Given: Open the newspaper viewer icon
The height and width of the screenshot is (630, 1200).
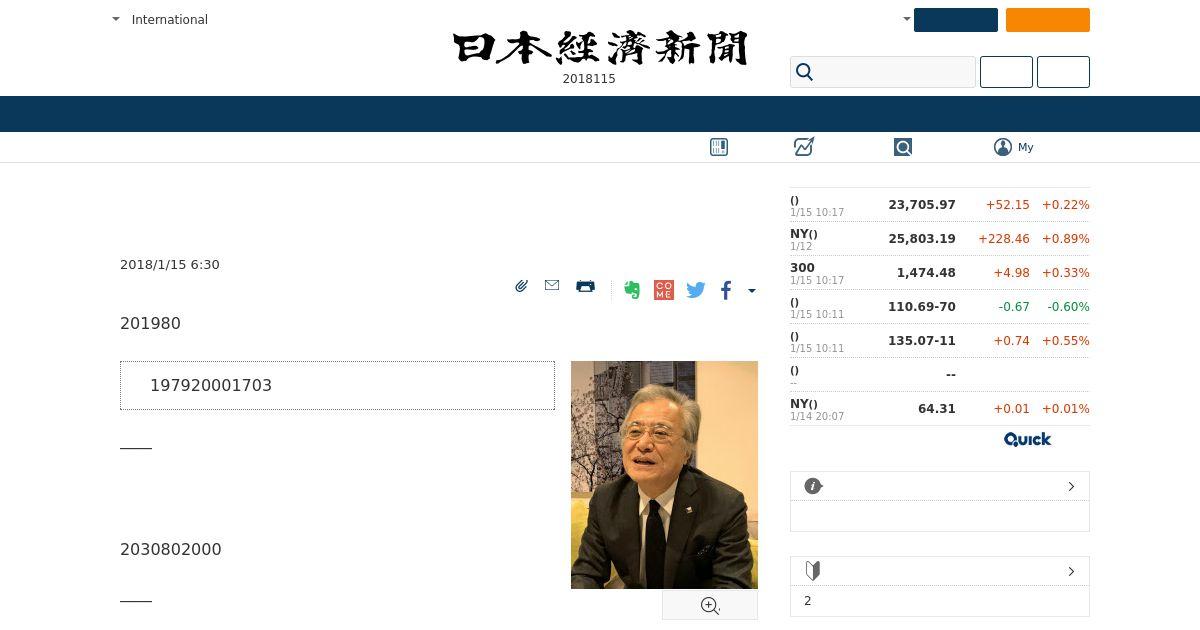Looking at the screenshot, I should tap(719, 147).
